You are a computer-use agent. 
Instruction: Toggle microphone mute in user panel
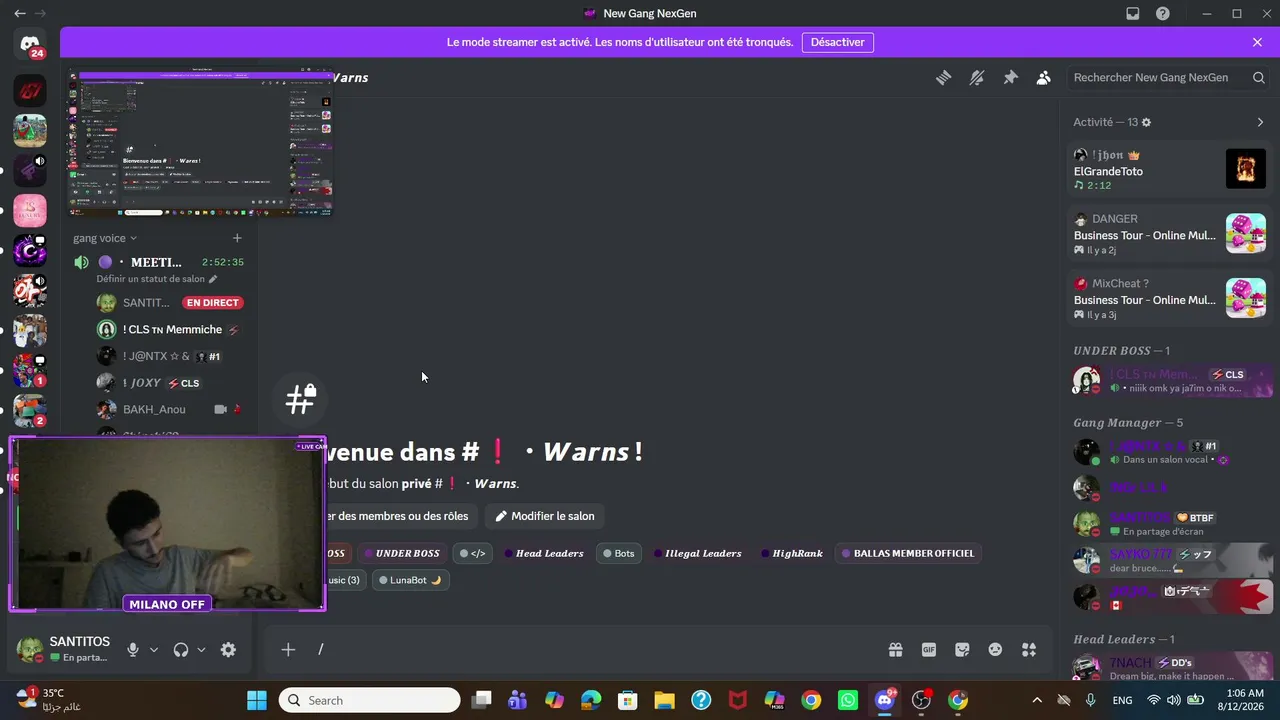pyautogui.click(x=132, y=650)
